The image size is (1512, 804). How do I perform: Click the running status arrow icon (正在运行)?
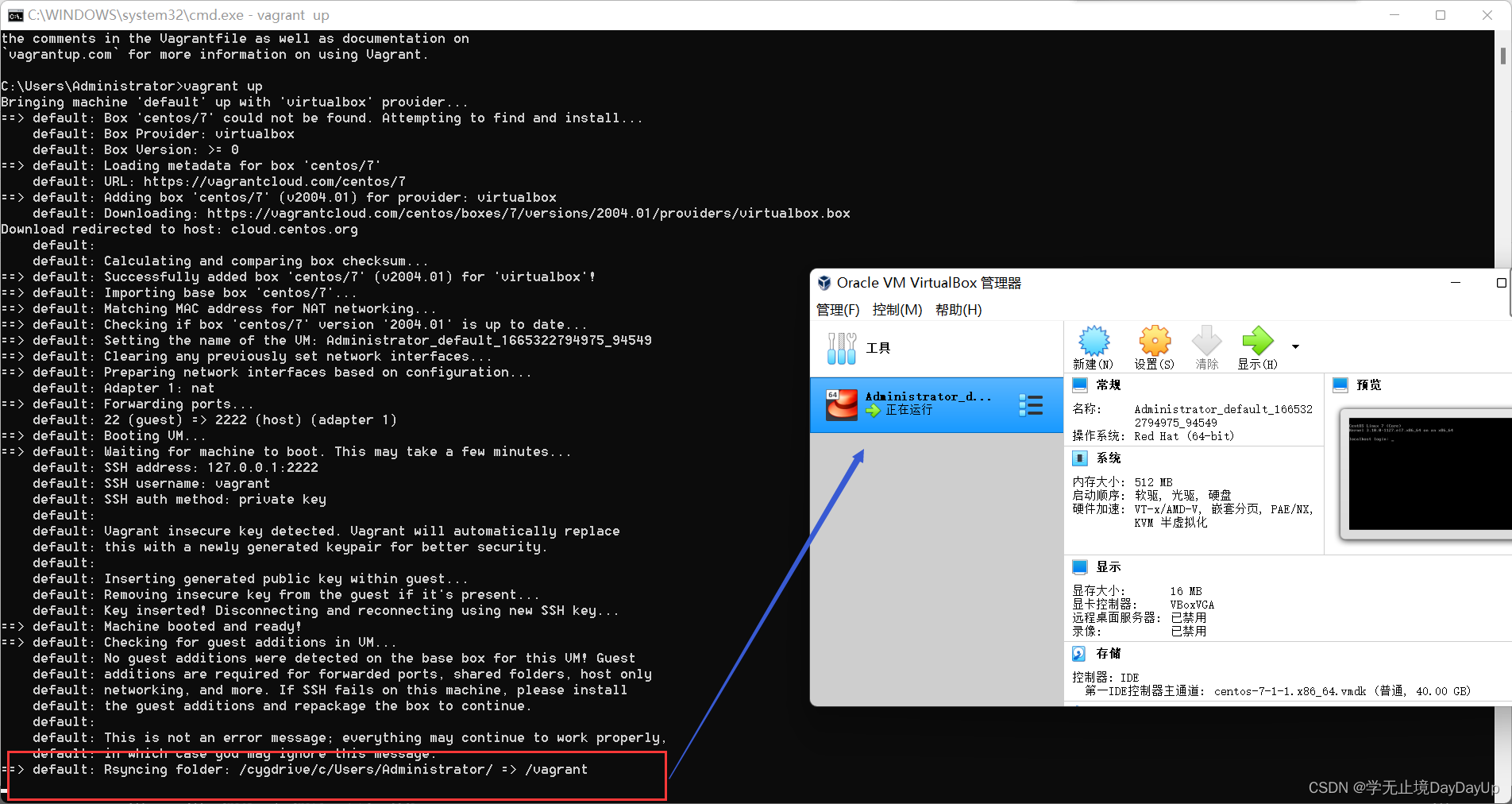(x=874, y=411)
